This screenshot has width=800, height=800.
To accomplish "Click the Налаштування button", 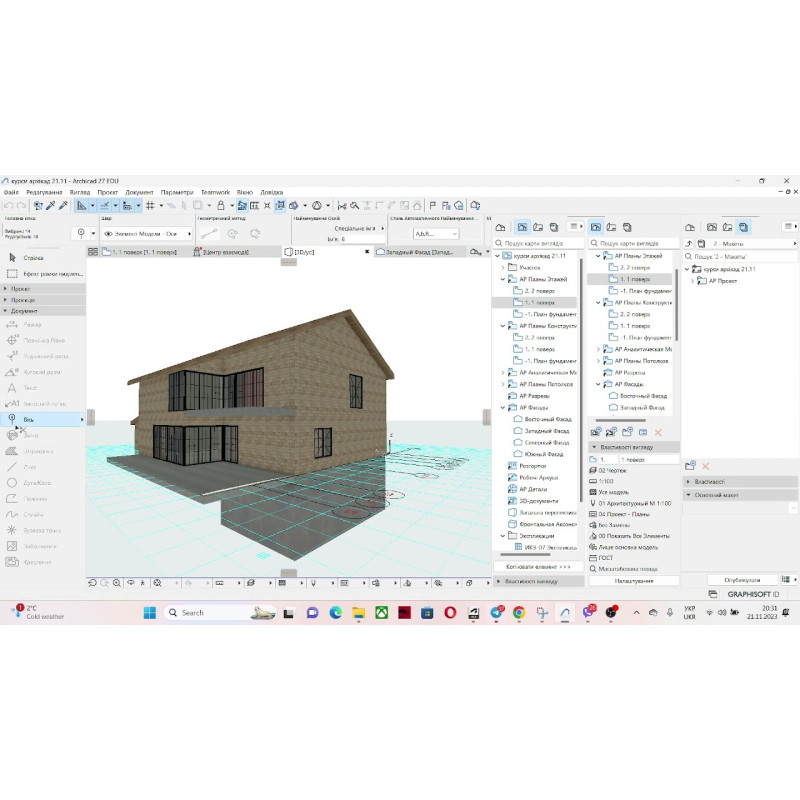I will pyautogui.click(x=633, y=580).
